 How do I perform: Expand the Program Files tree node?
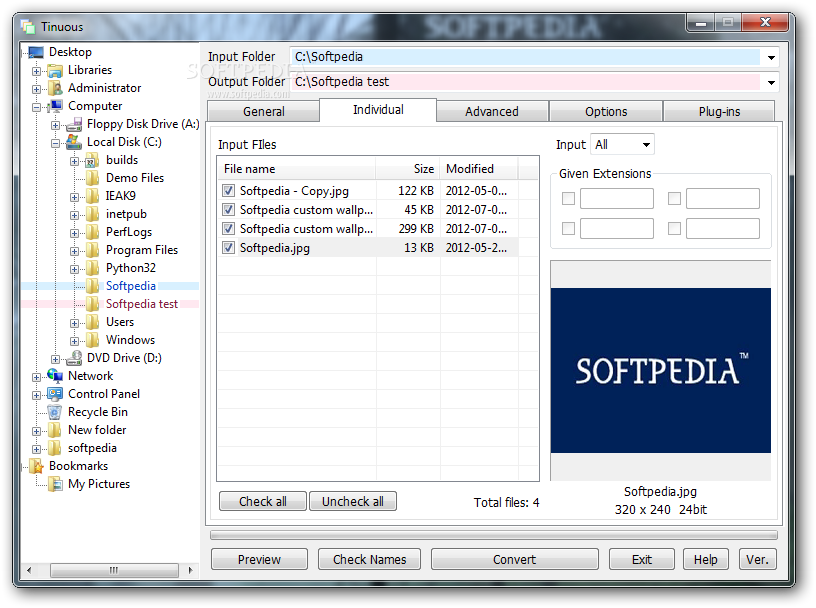coord(74,251)
